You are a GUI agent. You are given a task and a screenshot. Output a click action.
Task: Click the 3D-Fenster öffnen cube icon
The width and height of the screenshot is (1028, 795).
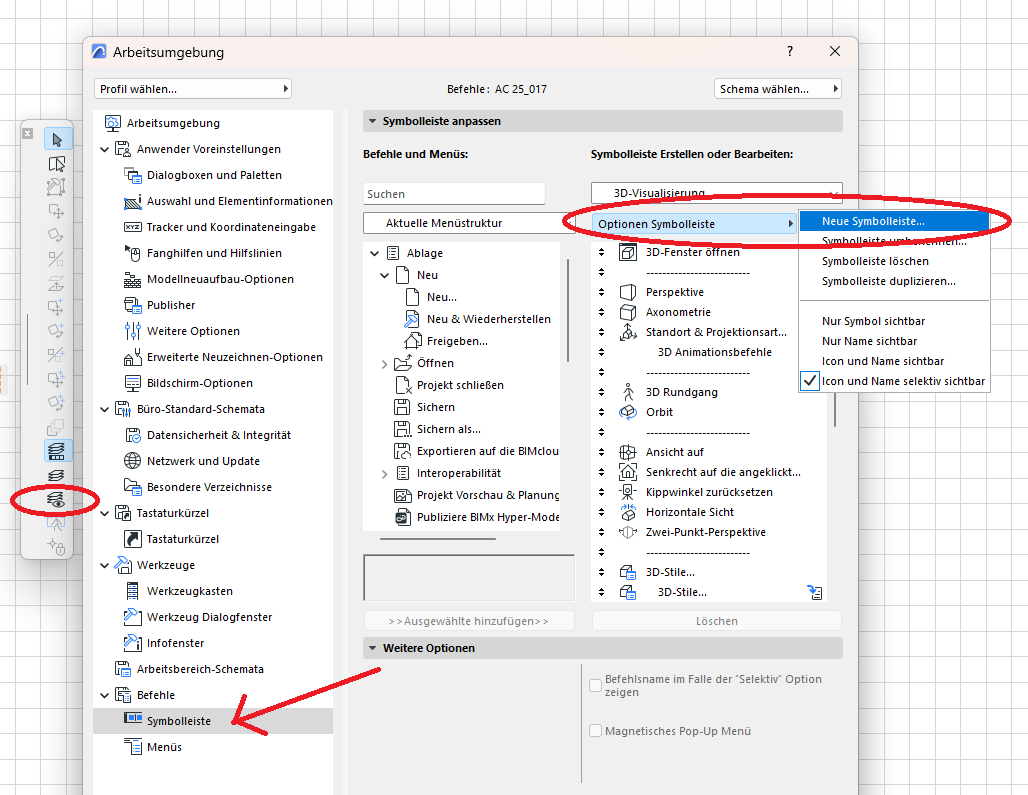tap(628, 252)
